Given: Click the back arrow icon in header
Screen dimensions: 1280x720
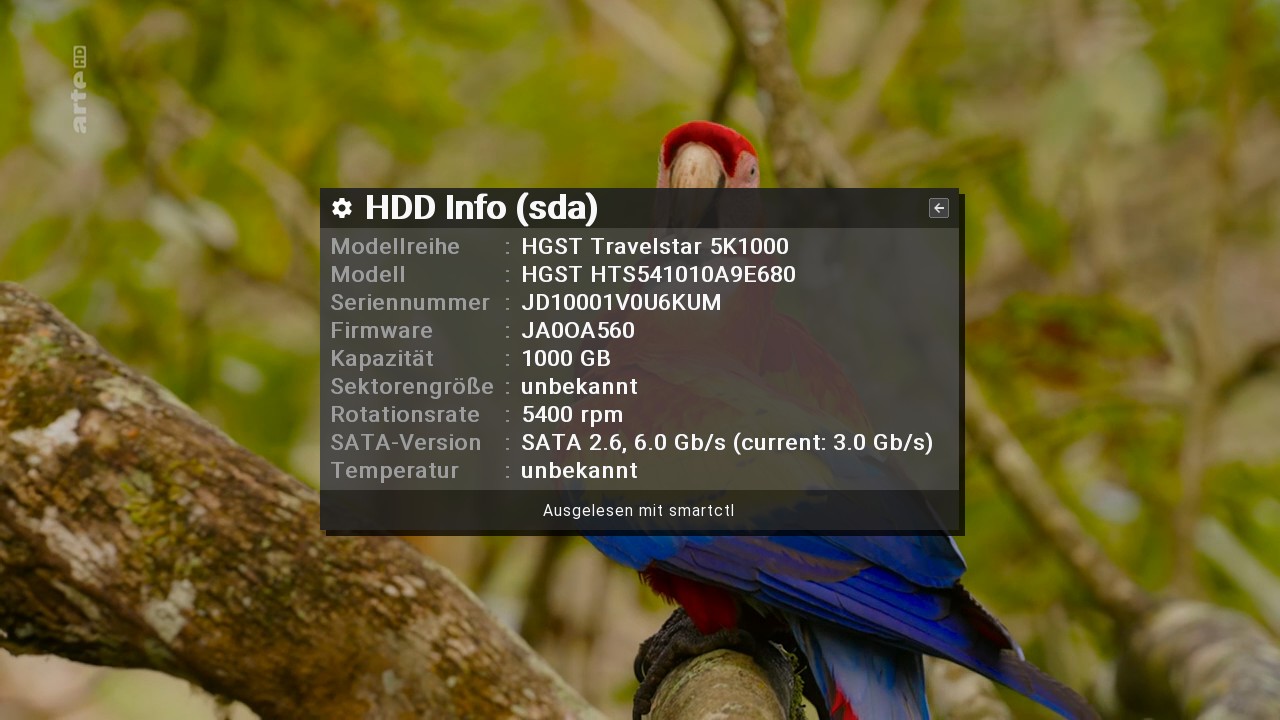Looking at the screenshot, I should (938, 208).
